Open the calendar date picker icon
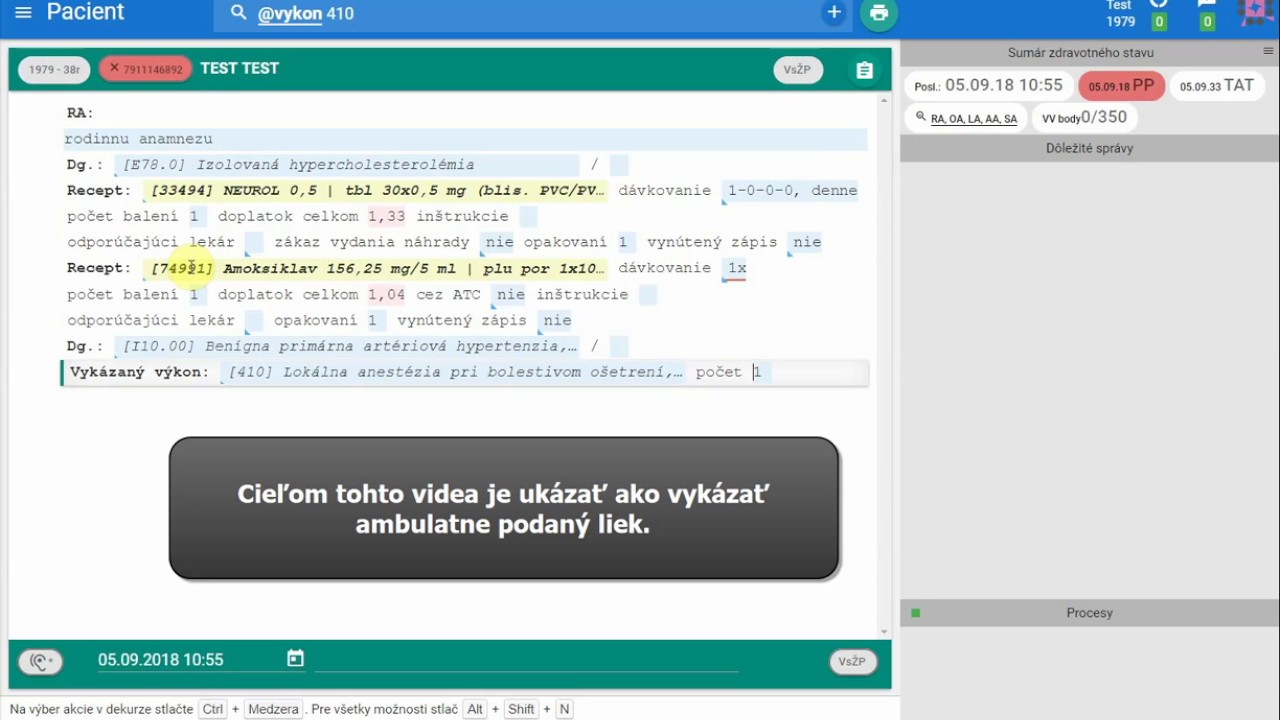This screenshot has width=1280, height=720. 295,659
